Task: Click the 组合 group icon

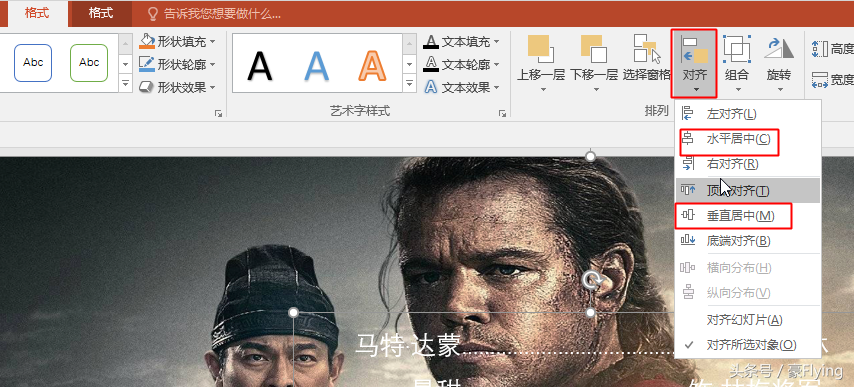Action: [737, 48]
